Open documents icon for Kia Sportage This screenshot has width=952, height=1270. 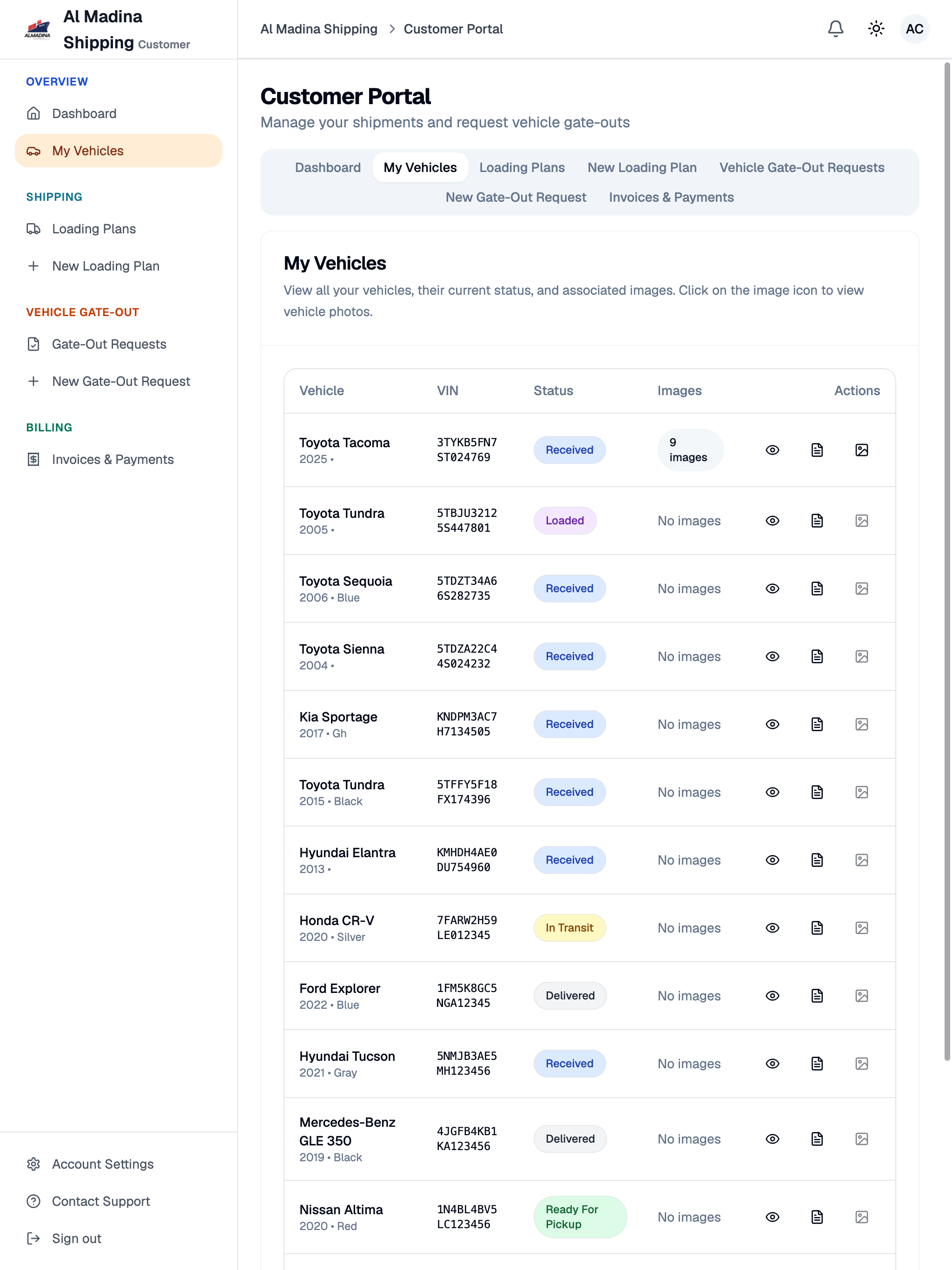click(817, 724)
